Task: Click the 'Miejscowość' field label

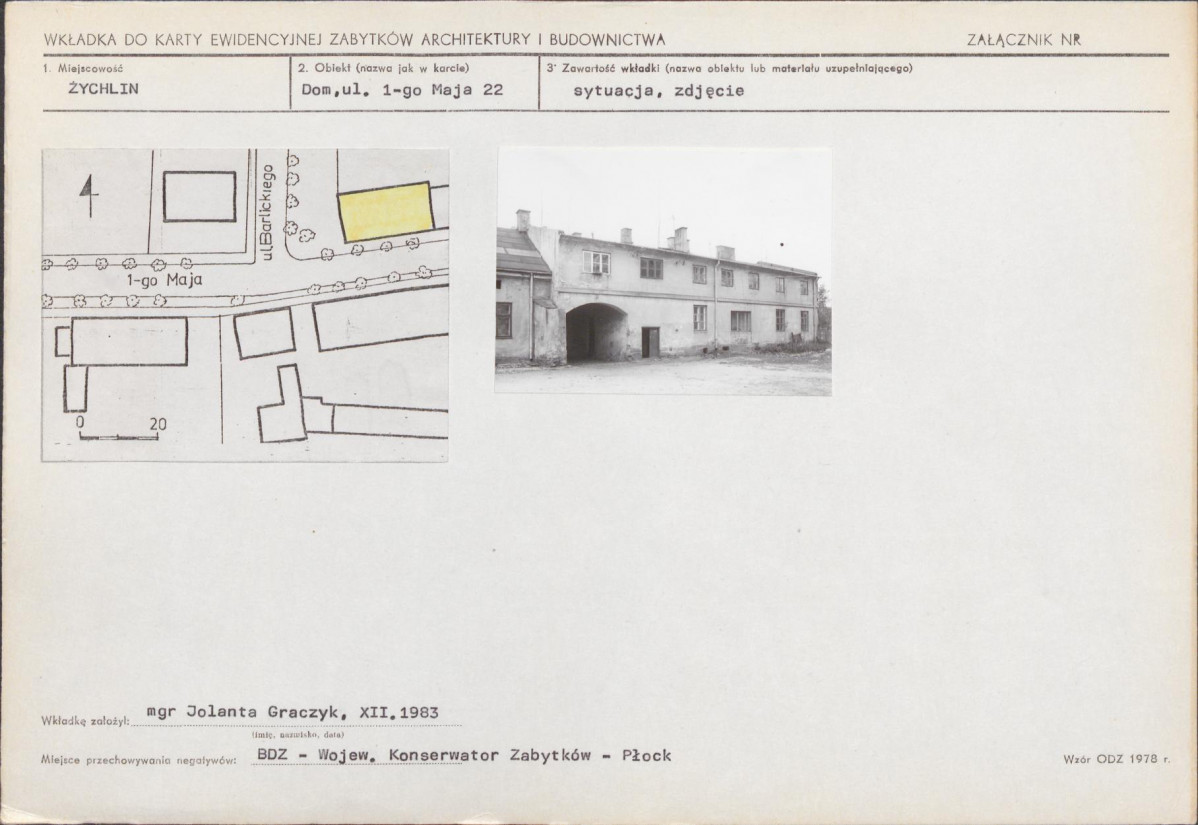Action: point(83,68)
